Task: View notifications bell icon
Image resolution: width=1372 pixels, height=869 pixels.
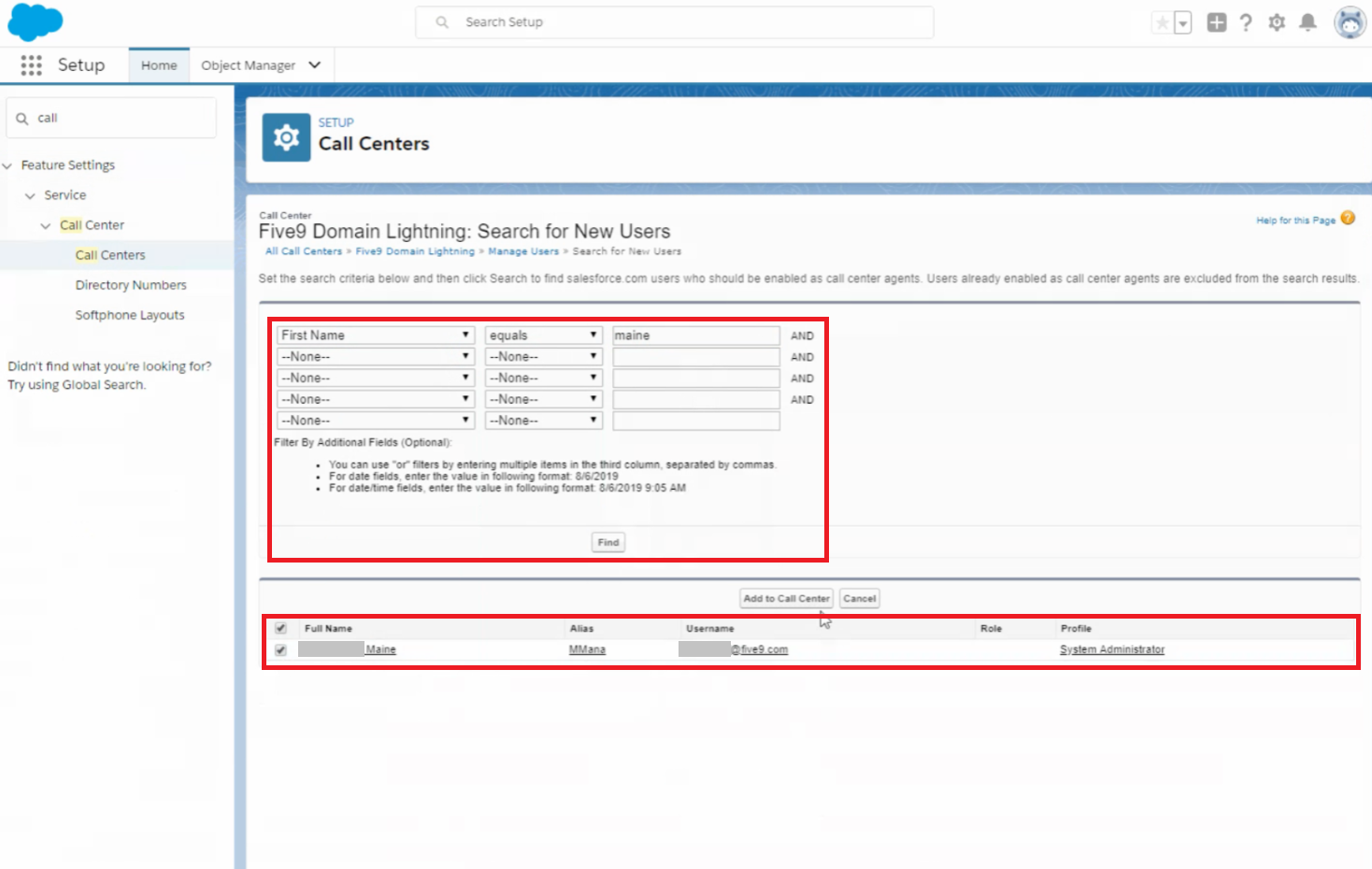Action: (x=1308, y=22)
